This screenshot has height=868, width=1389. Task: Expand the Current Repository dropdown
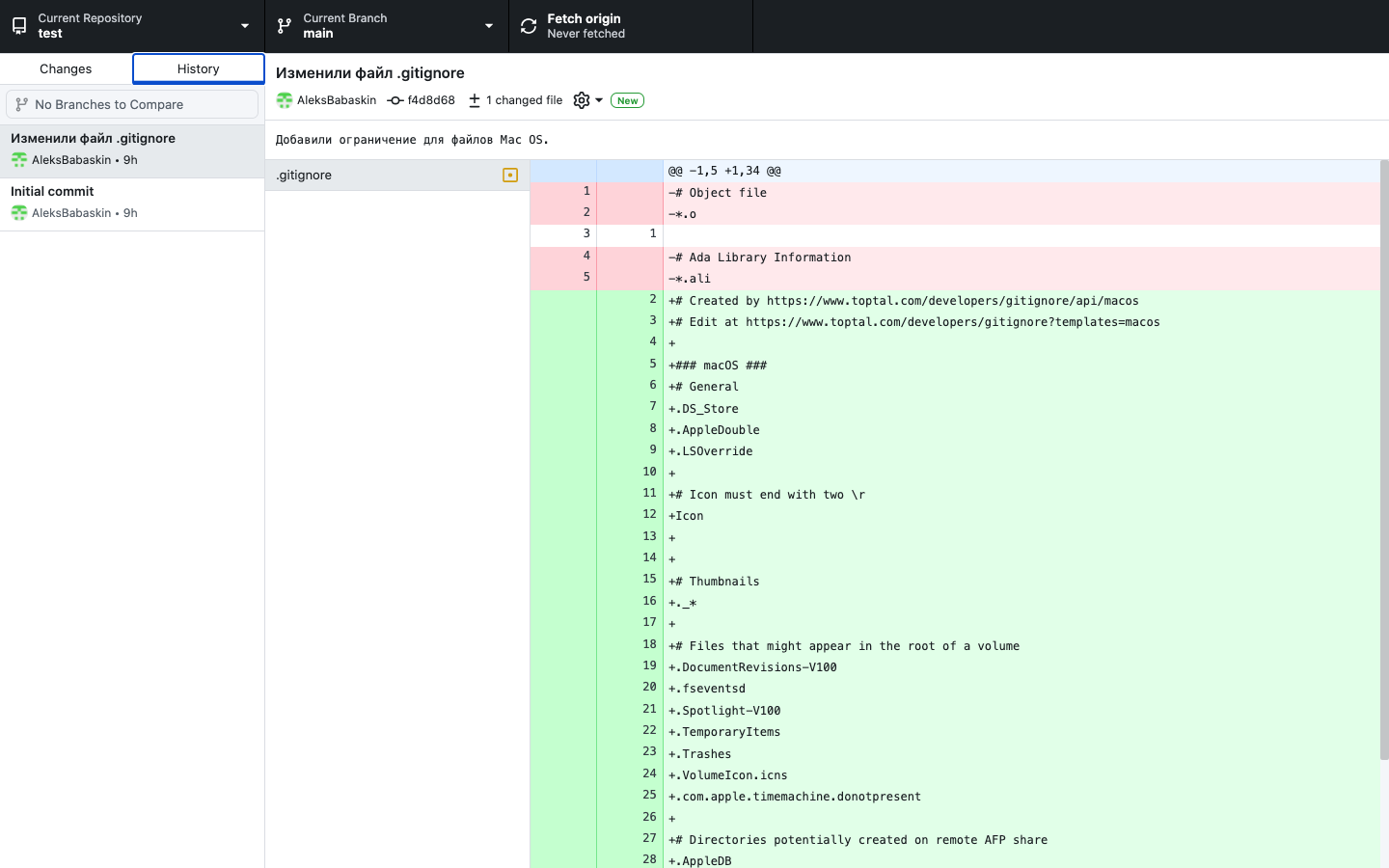click(244, 26)
